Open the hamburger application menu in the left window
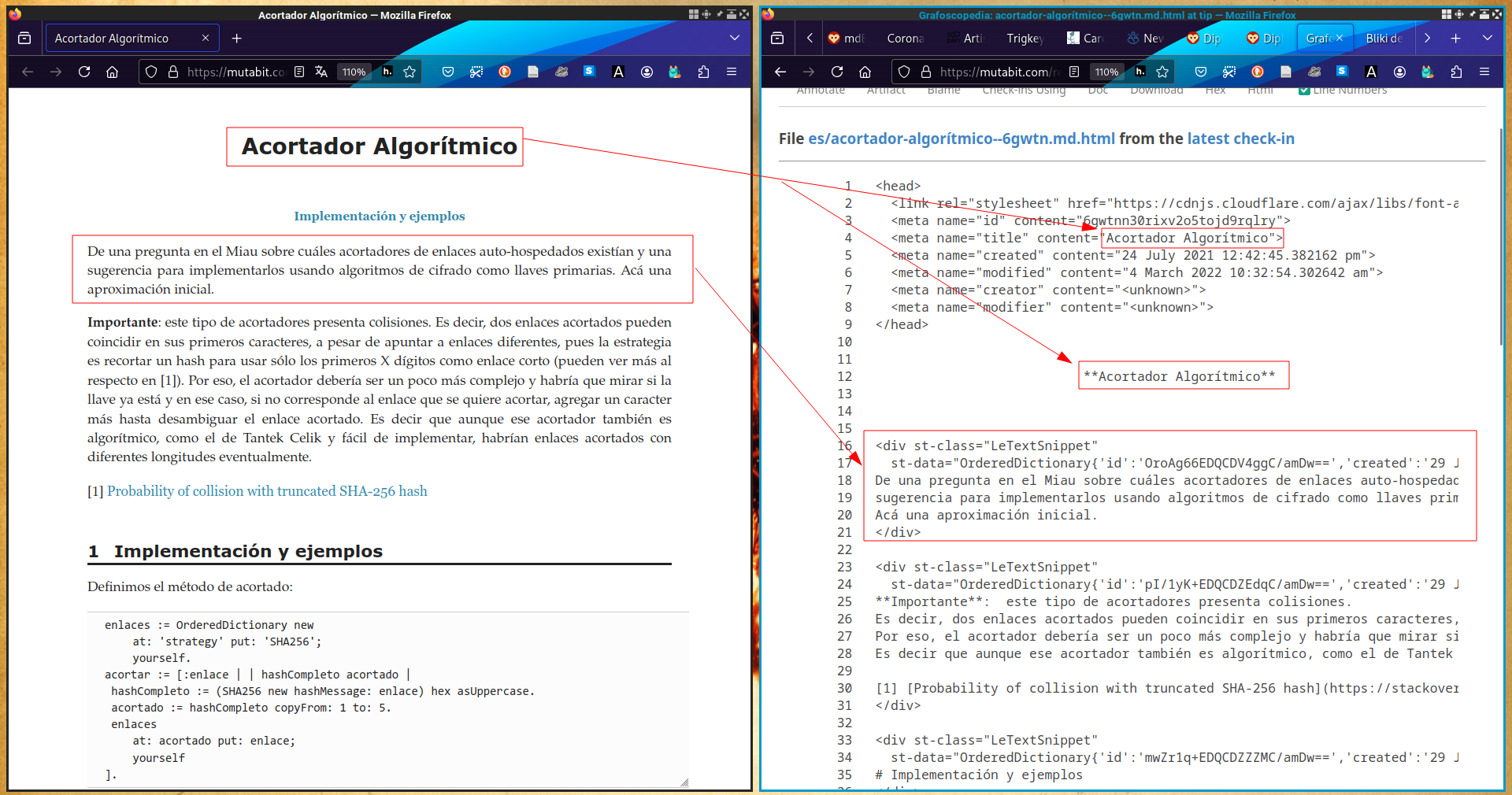 click(x=732, y=72)
